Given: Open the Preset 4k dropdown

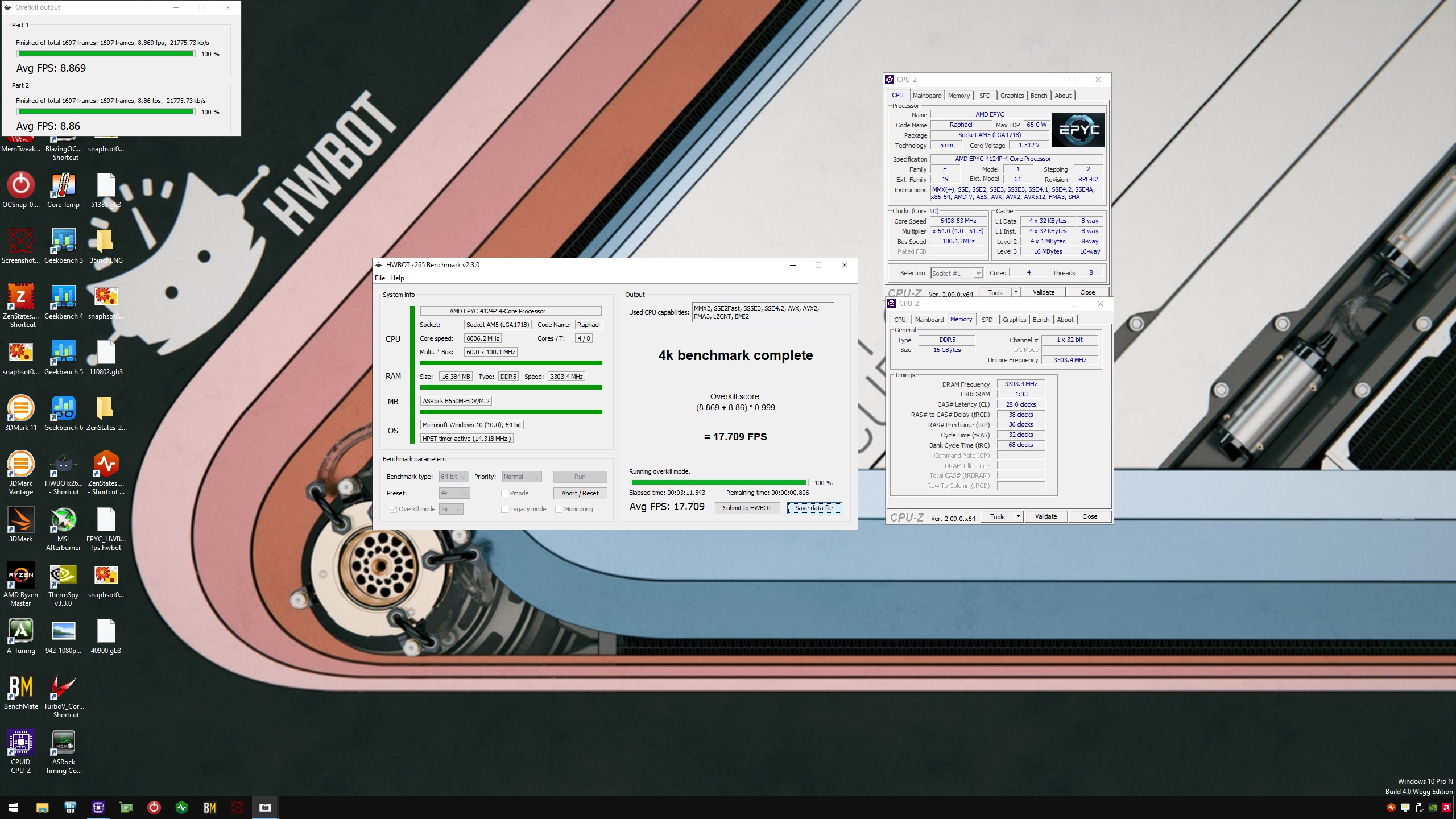Looking at the screenshot, I should point(454,493).
